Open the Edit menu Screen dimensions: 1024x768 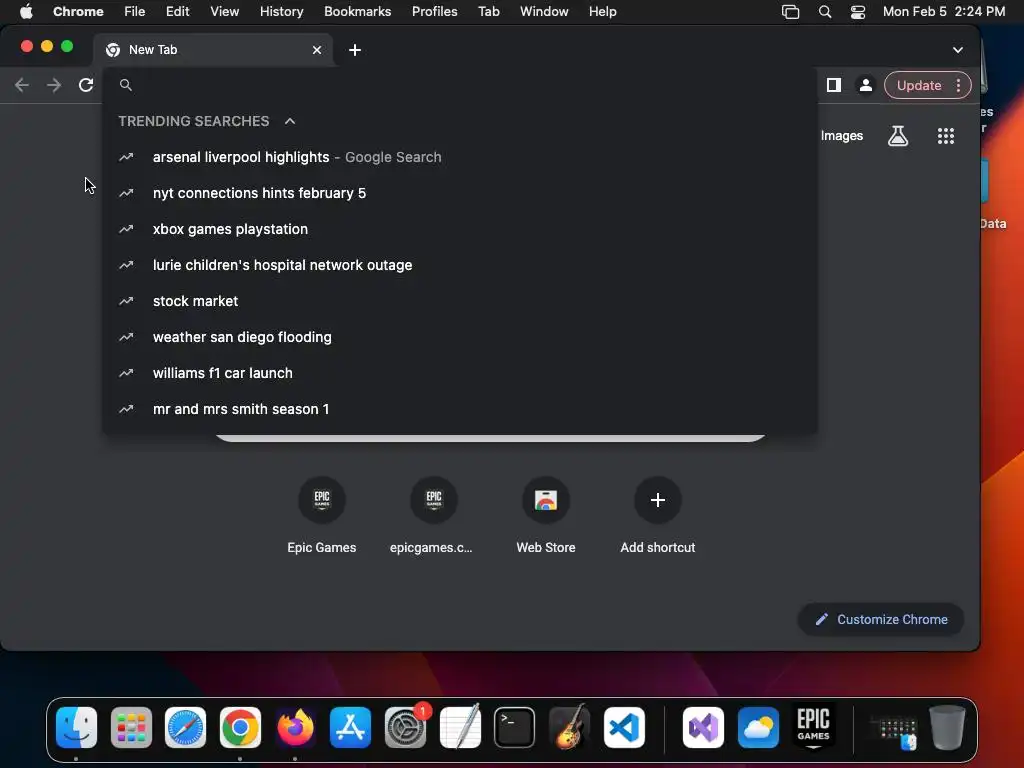click(x=177, y=12)
